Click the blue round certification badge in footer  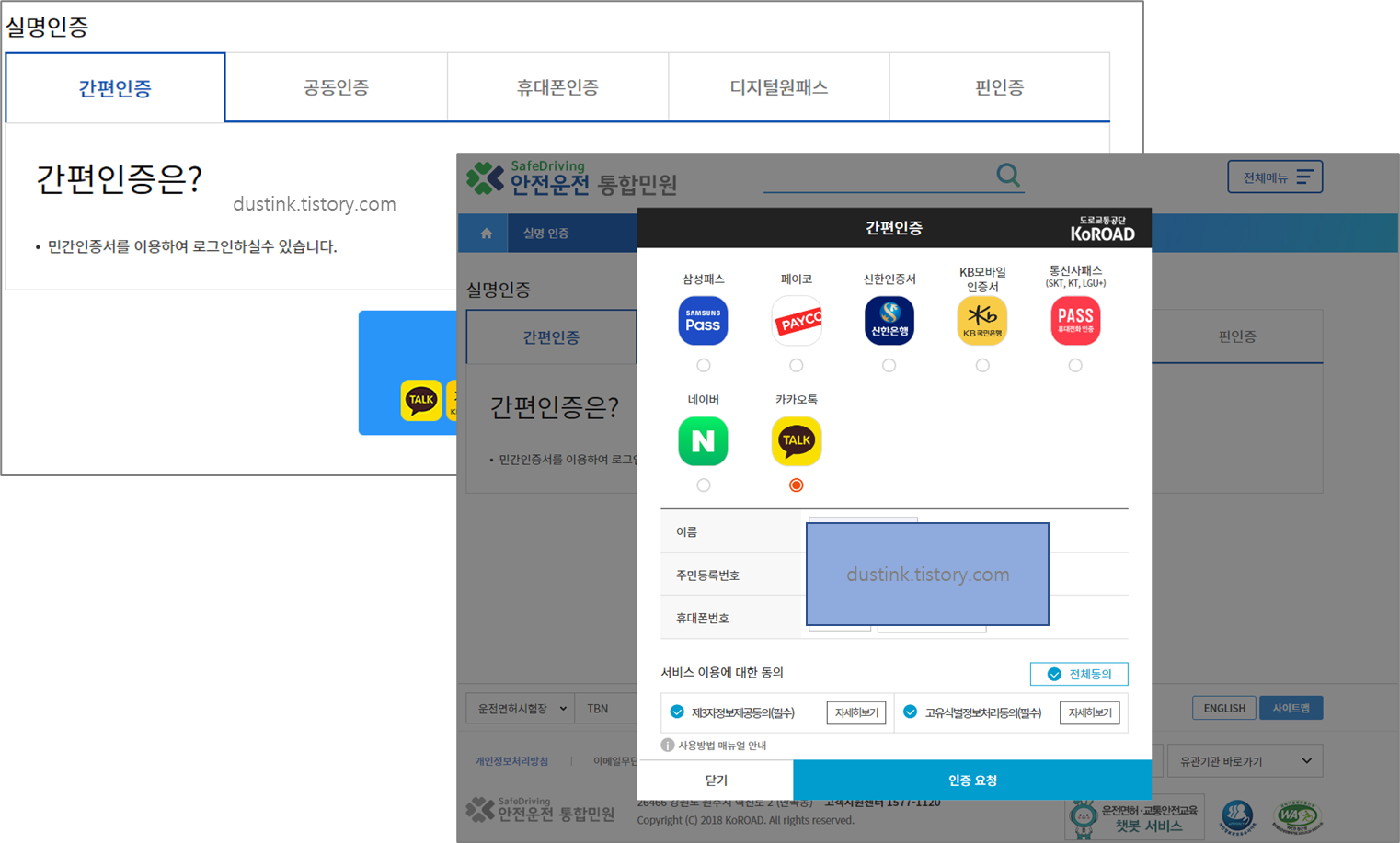pos(1237,816)
